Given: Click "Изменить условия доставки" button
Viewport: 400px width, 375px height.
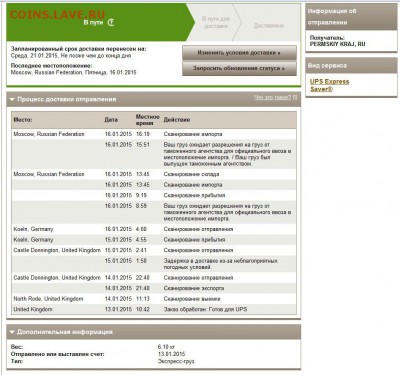Looking at the screenshot, I should click(x=239, y=53).
